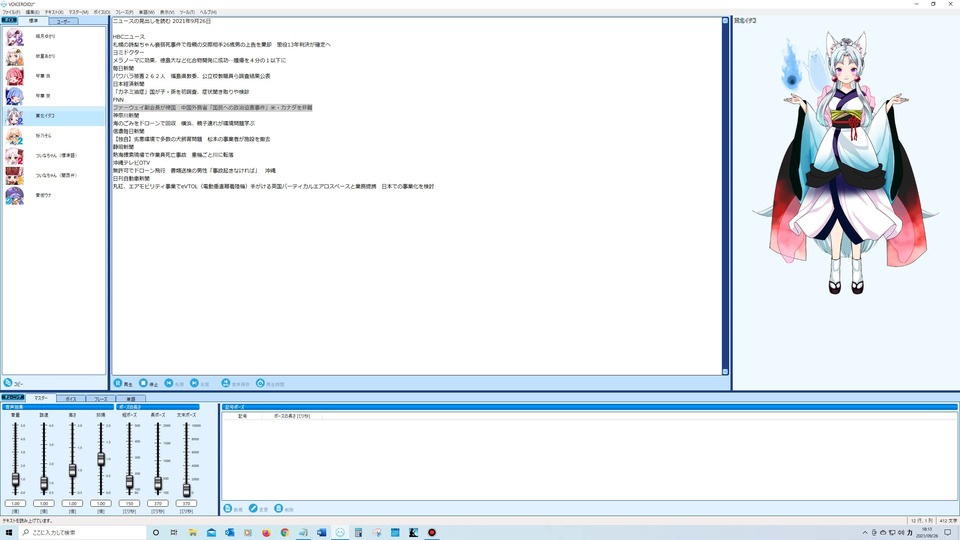The height and width of the screenshot is (540, 960).
Task: Click the HBCニュース line in the text editor
Action: click(129, 37)
